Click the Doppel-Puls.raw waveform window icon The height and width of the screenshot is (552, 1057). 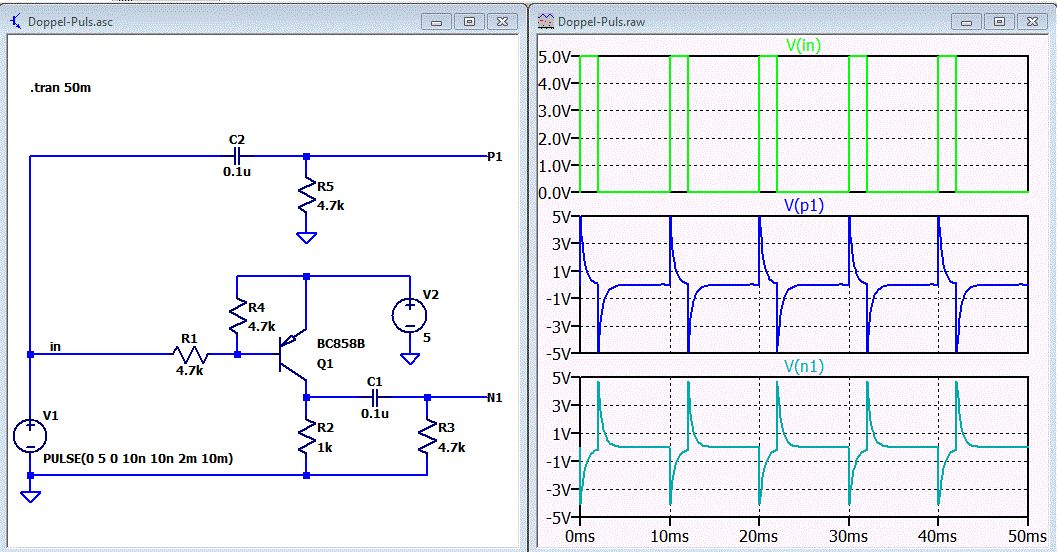pyautogui.click(x=545, y=21)
